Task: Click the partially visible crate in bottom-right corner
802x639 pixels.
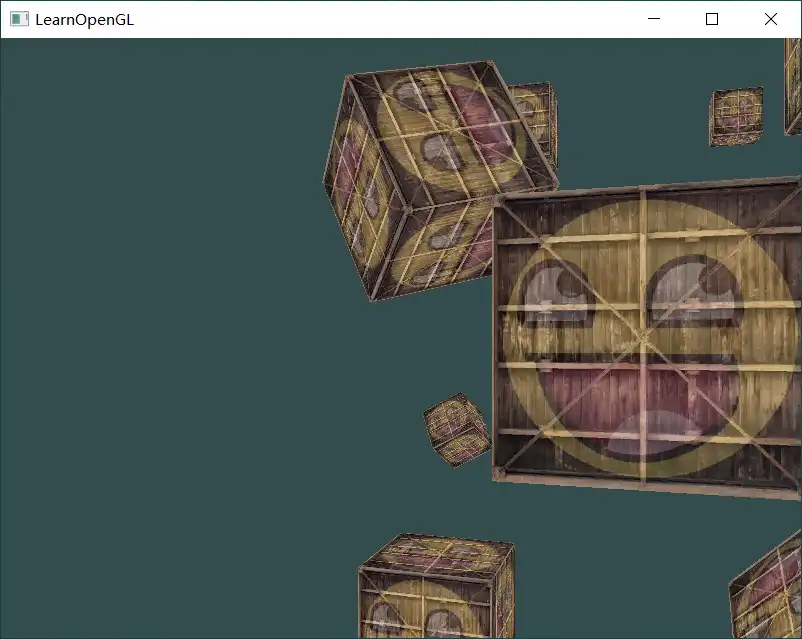Action: (x=768, y=590)
